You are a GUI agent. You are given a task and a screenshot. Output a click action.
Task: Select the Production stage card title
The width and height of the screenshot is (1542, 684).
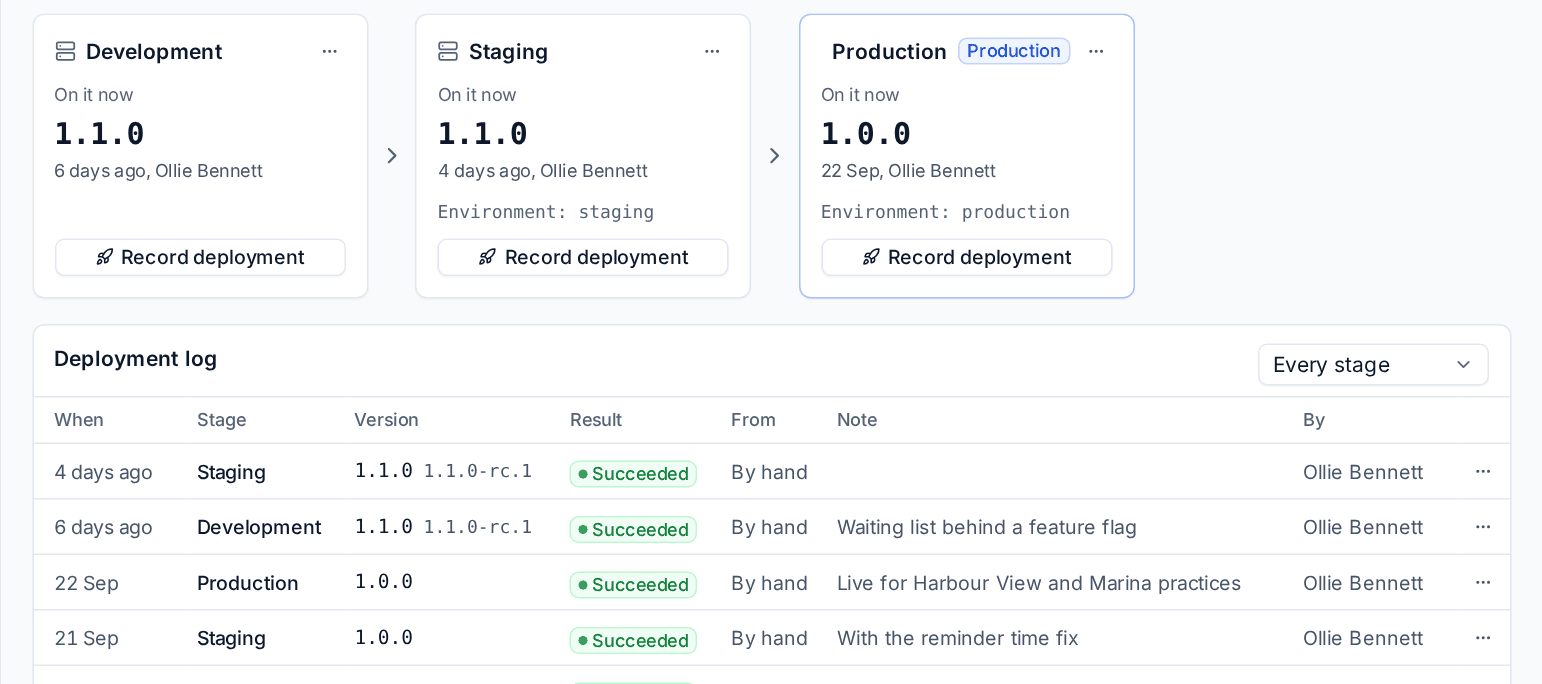coord(889,51)
